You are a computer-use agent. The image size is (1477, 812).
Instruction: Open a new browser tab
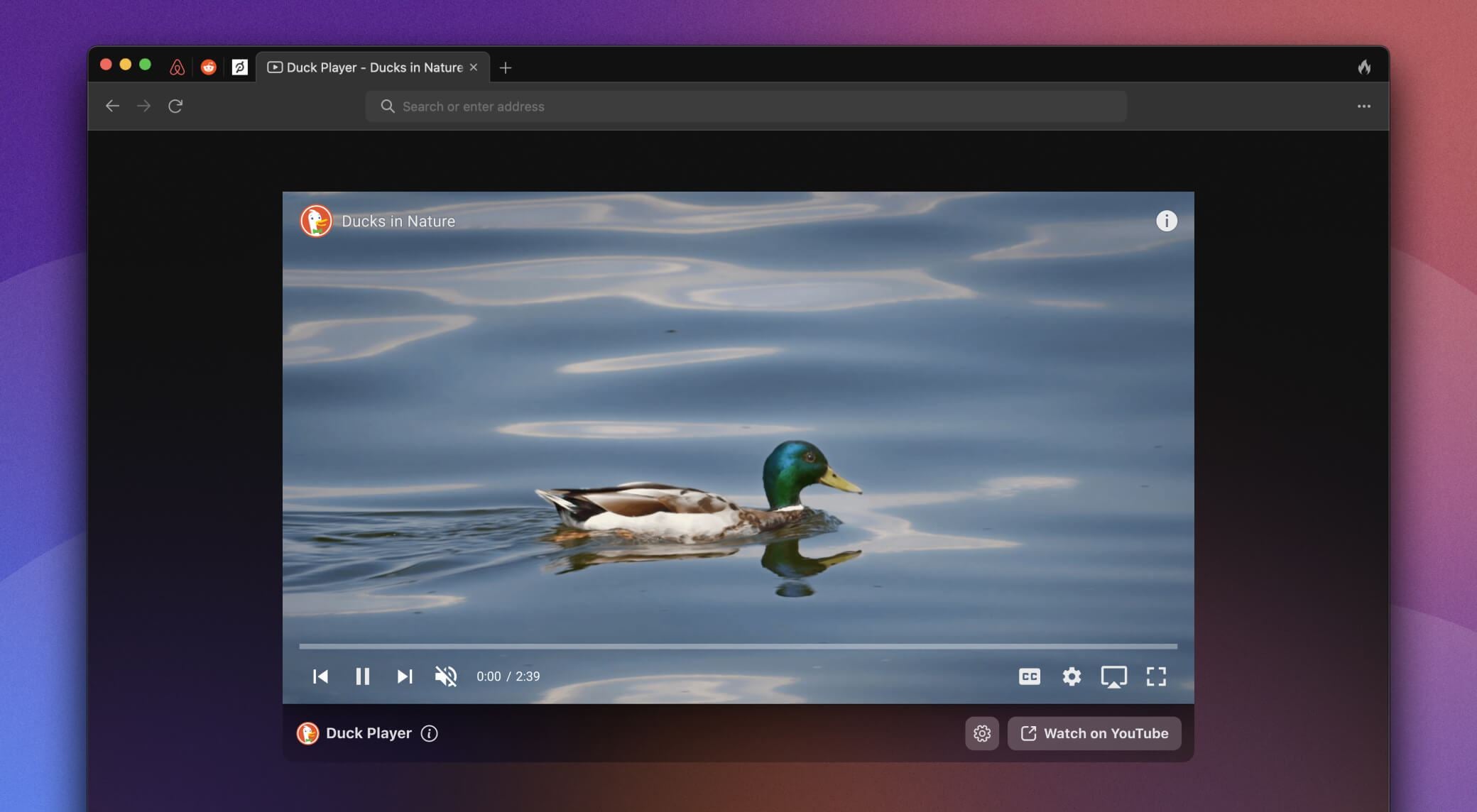pos(506,66)
